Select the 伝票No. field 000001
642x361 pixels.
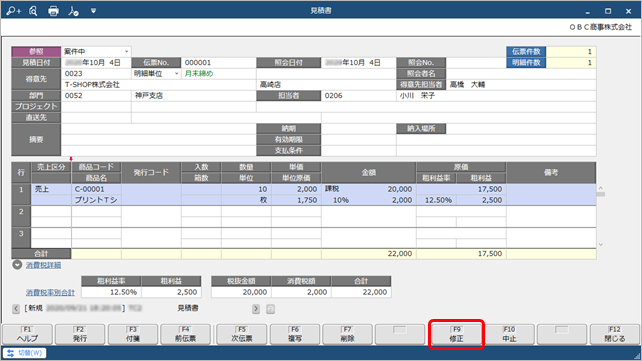218,63
